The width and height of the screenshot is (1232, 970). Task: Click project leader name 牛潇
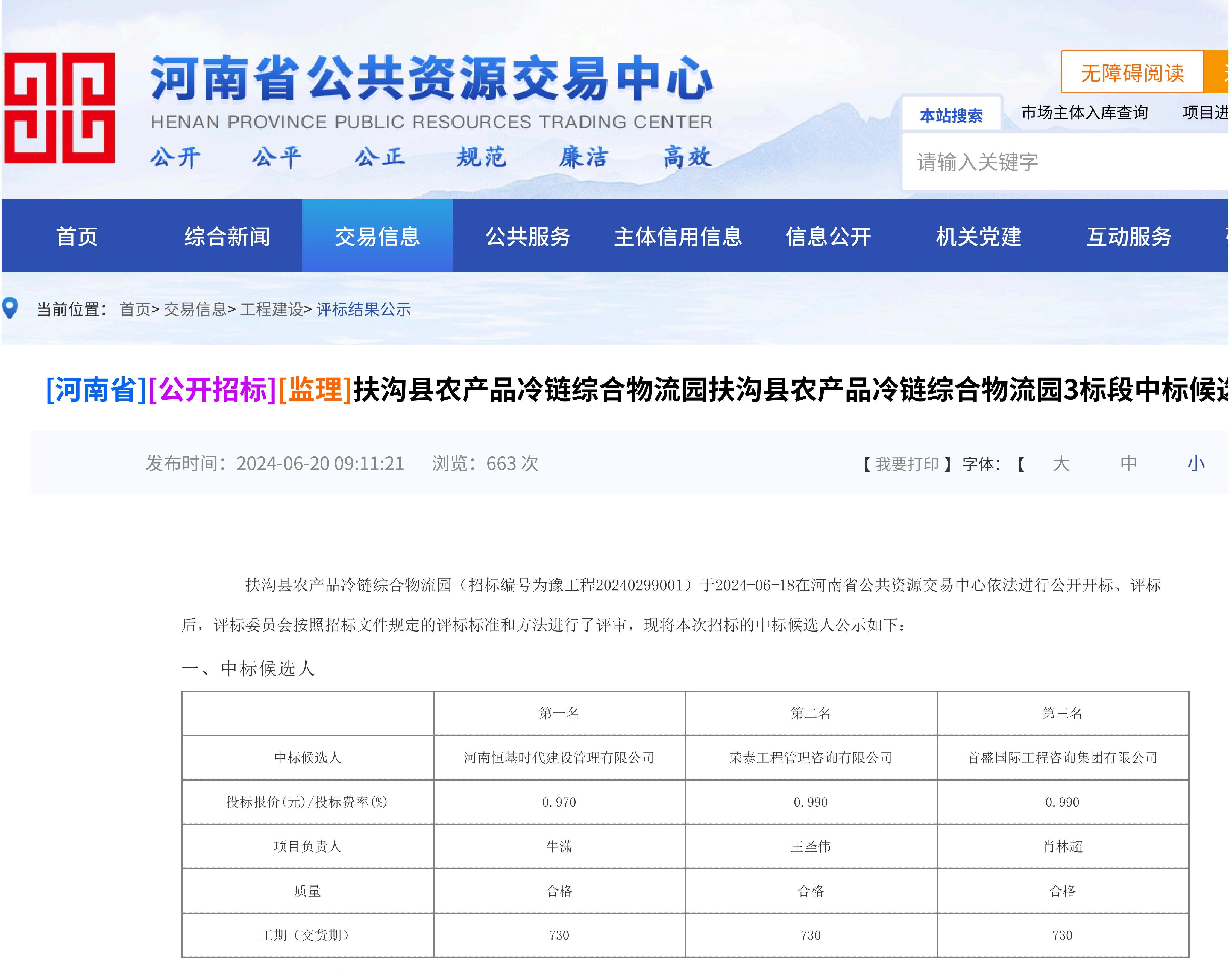click(x=559, y=847)
